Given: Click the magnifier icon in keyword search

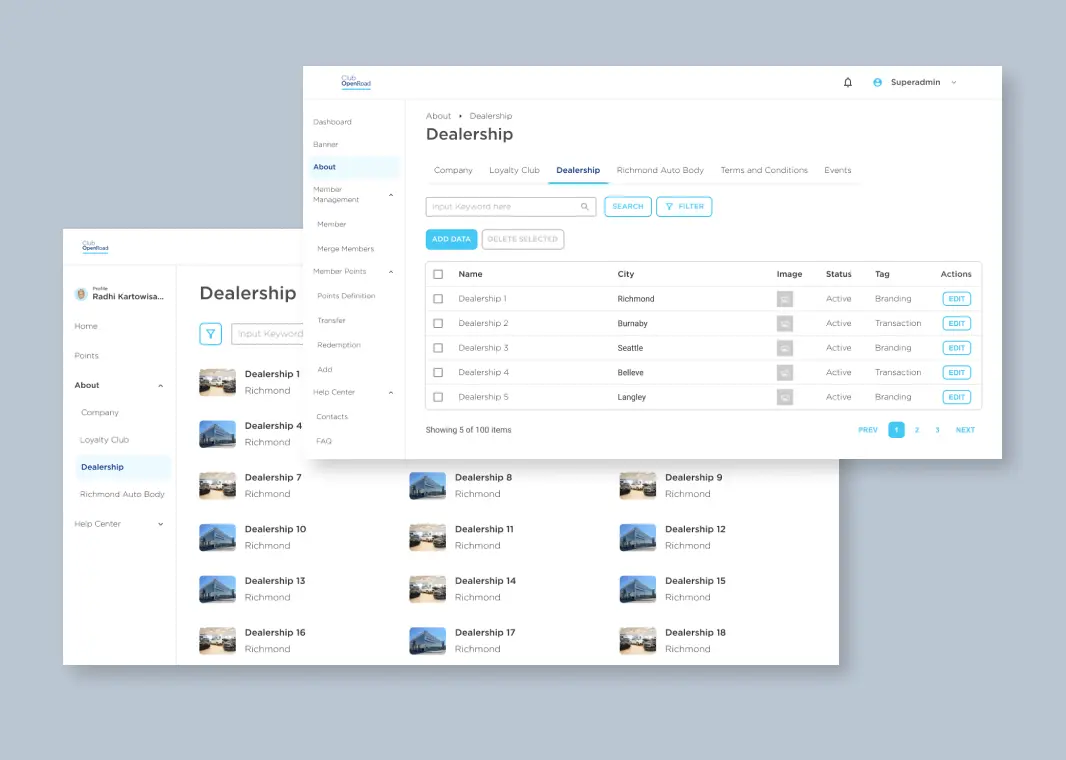Looking at the screenshot, I should pyautogui.click(x=585, y=207).
